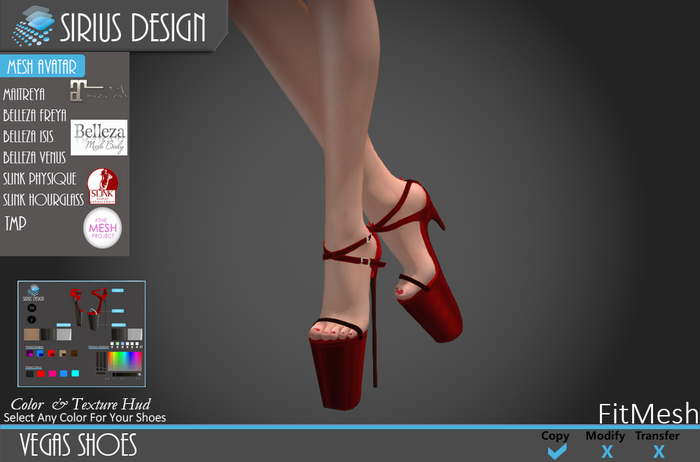Screen dimensions: 700x462
Task: Pick the cyan preset color swatch
Action: click(x=75, y=374)
